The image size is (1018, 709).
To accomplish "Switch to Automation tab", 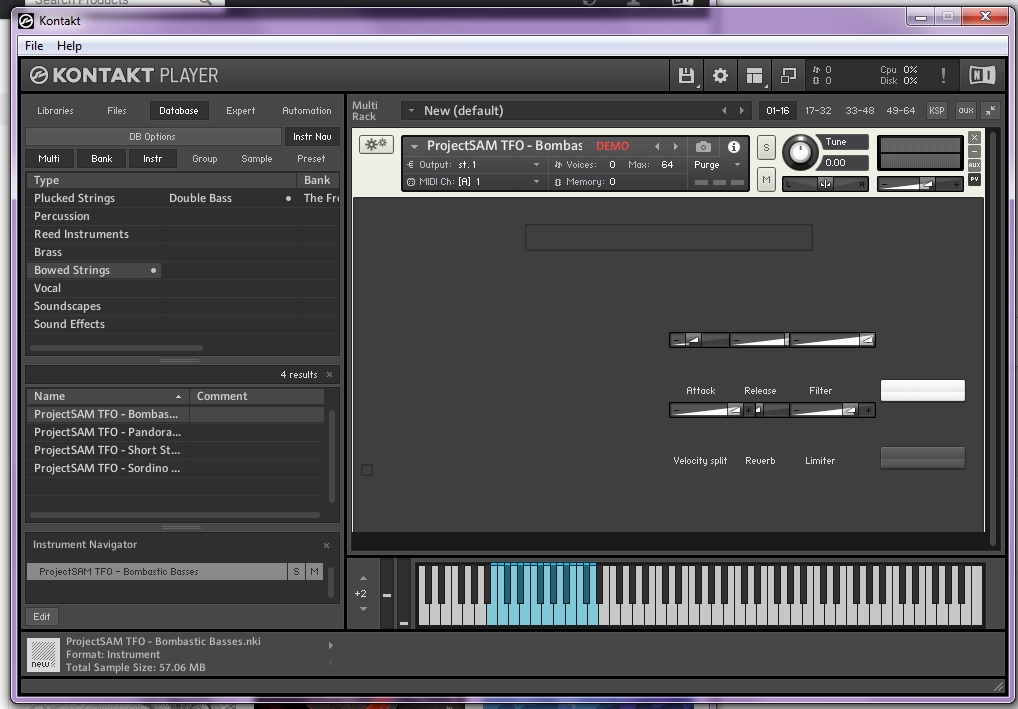I will (x=306, y=110).
